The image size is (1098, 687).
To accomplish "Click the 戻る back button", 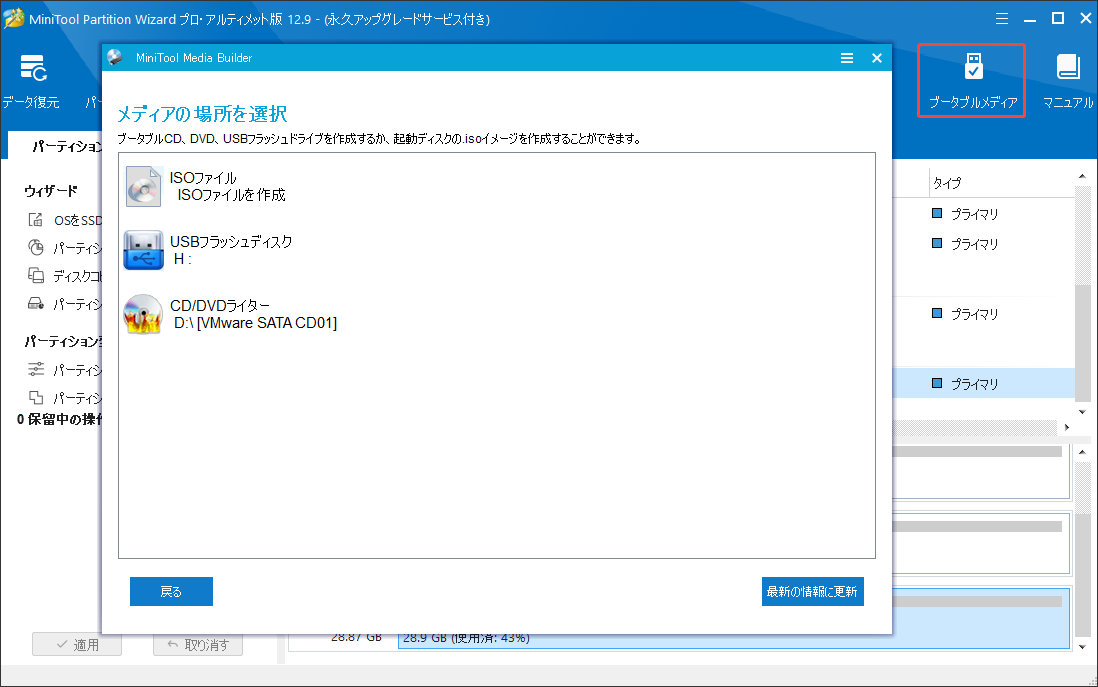I will click(x=171, y=592).
